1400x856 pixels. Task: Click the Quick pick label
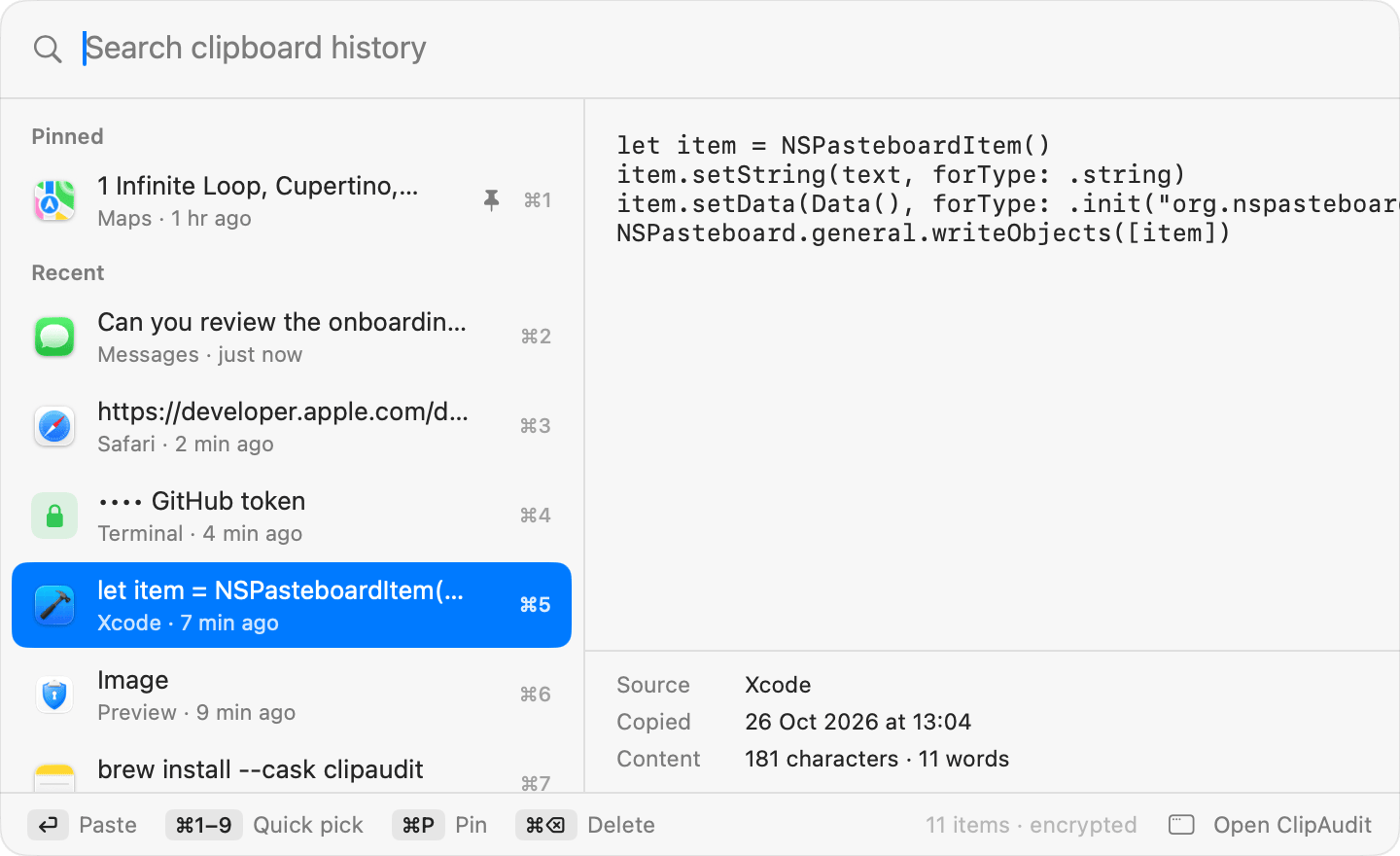308,825
